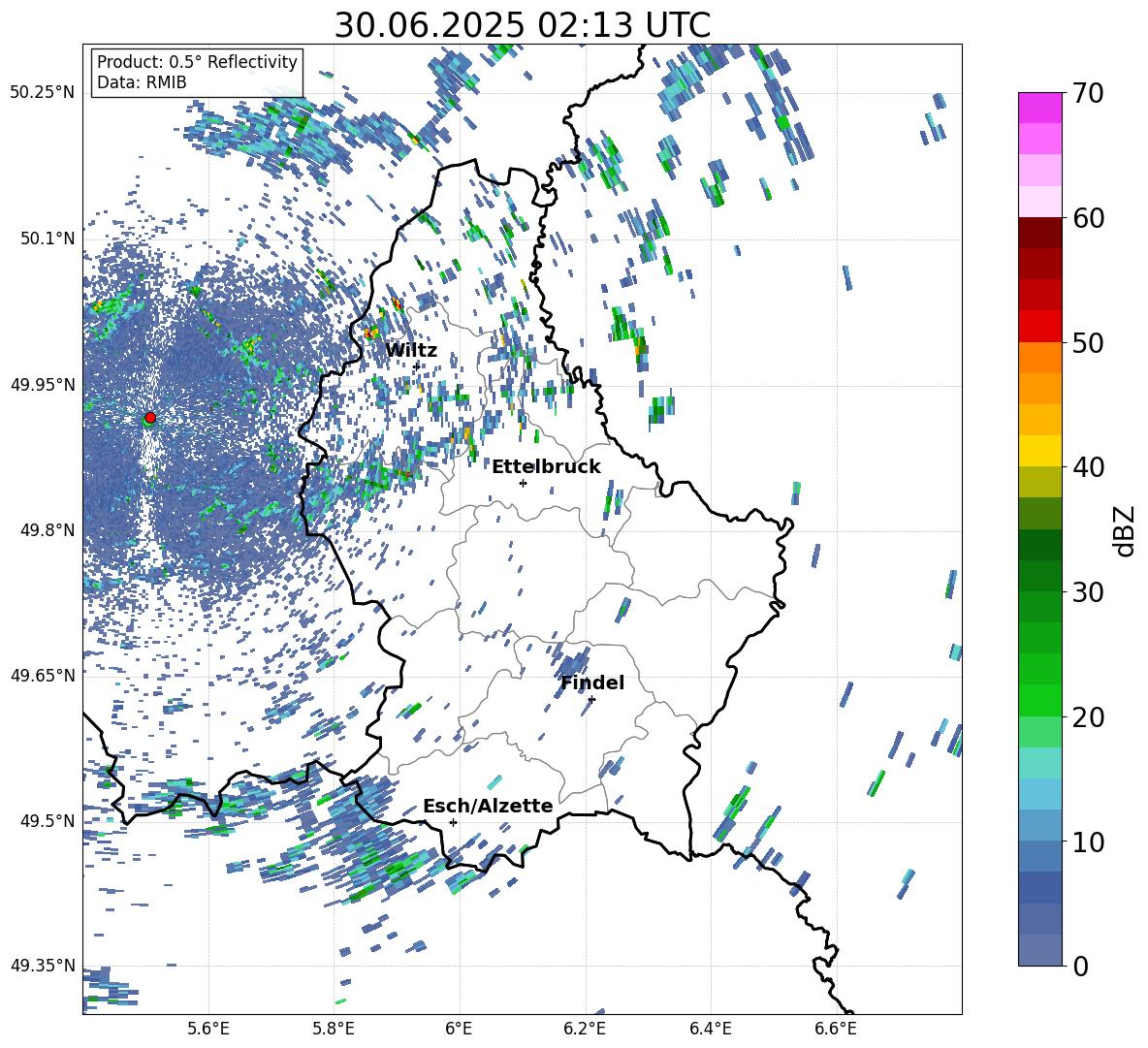Viewport: 1148px width, 1048px height.
Task: Click the 50.25°N latitude label
Action: (x=43, y=93)
